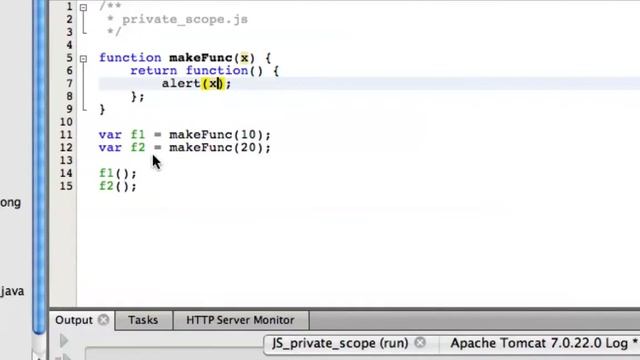Screen dimensions: 640x360
Task: Switch to the Output tab
Action: 74,320
